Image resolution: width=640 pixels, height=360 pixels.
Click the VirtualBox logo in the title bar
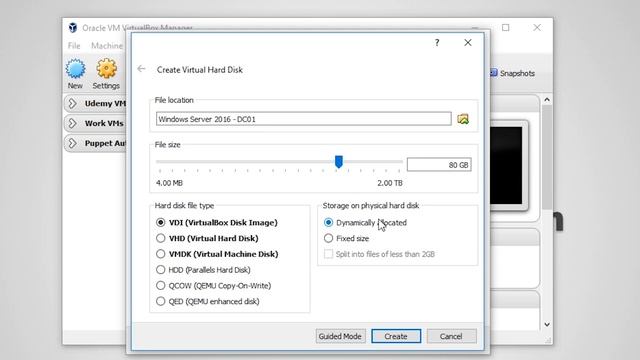(x=73, y=28)
